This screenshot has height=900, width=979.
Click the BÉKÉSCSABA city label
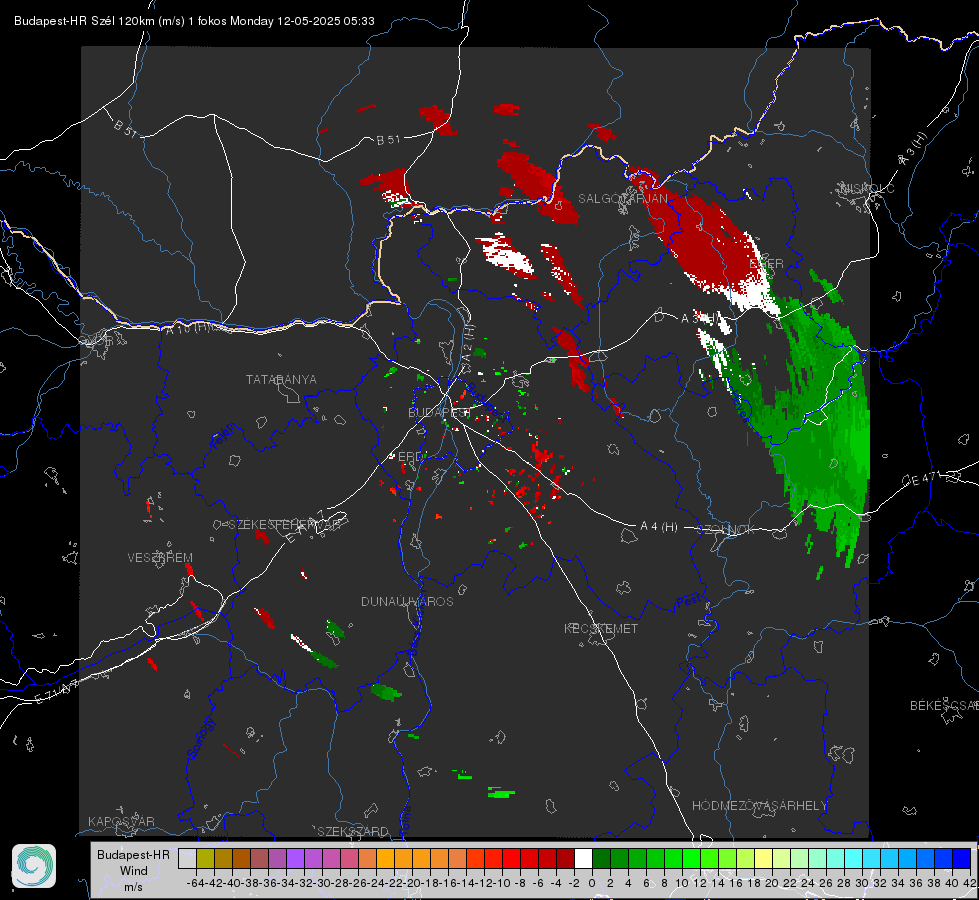(x=944, y=705)
